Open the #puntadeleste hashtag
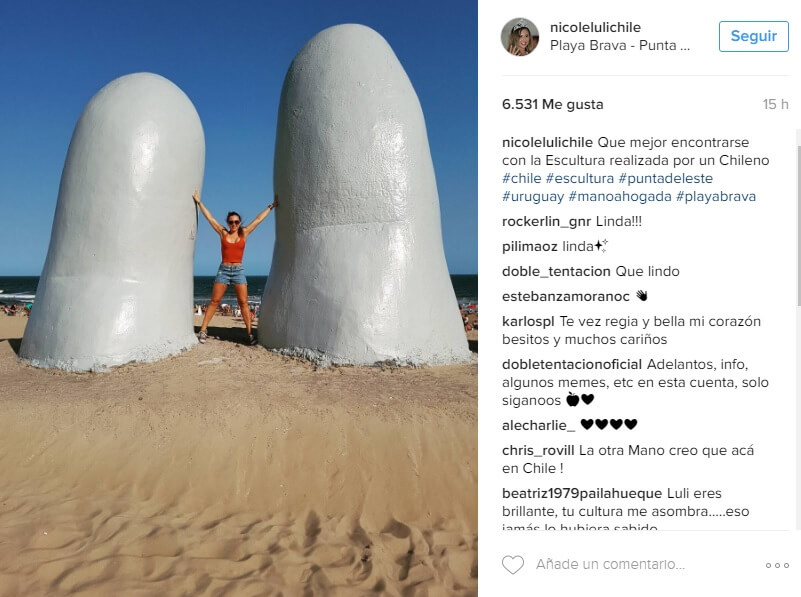801x597 pixels. (666, 178)
